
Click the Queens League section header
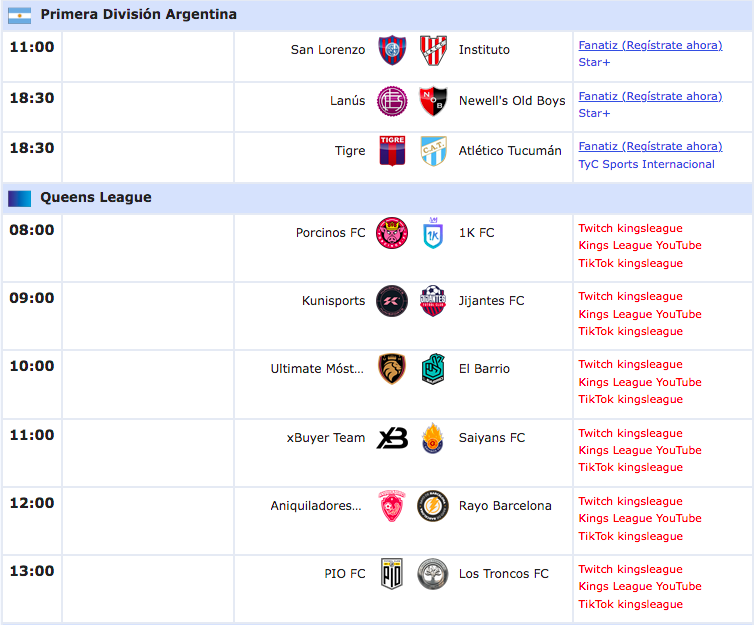point(377,198)
